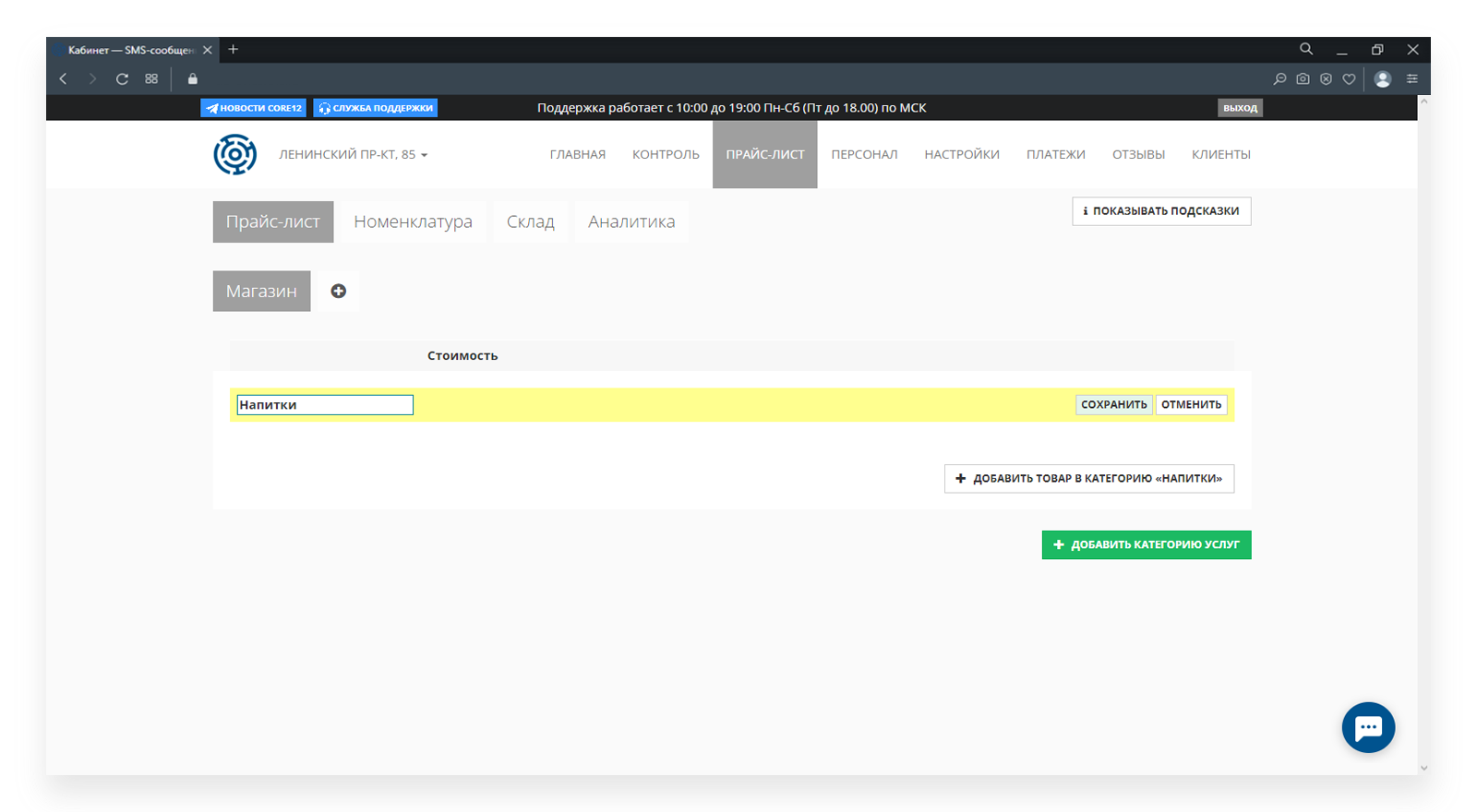
Task: Open the support chat bubble icon
Action: 1368,727
